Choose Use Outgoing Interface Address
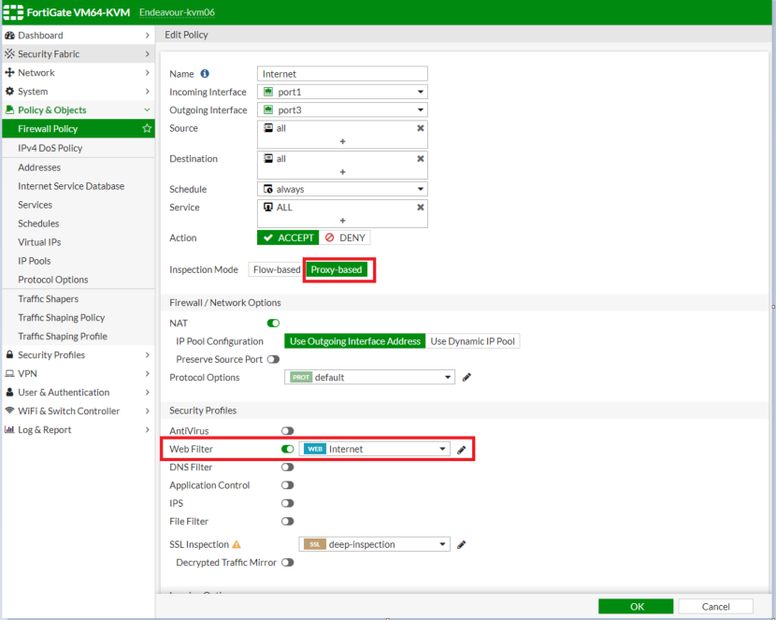 pyautogui.click(x=355, y=341)
